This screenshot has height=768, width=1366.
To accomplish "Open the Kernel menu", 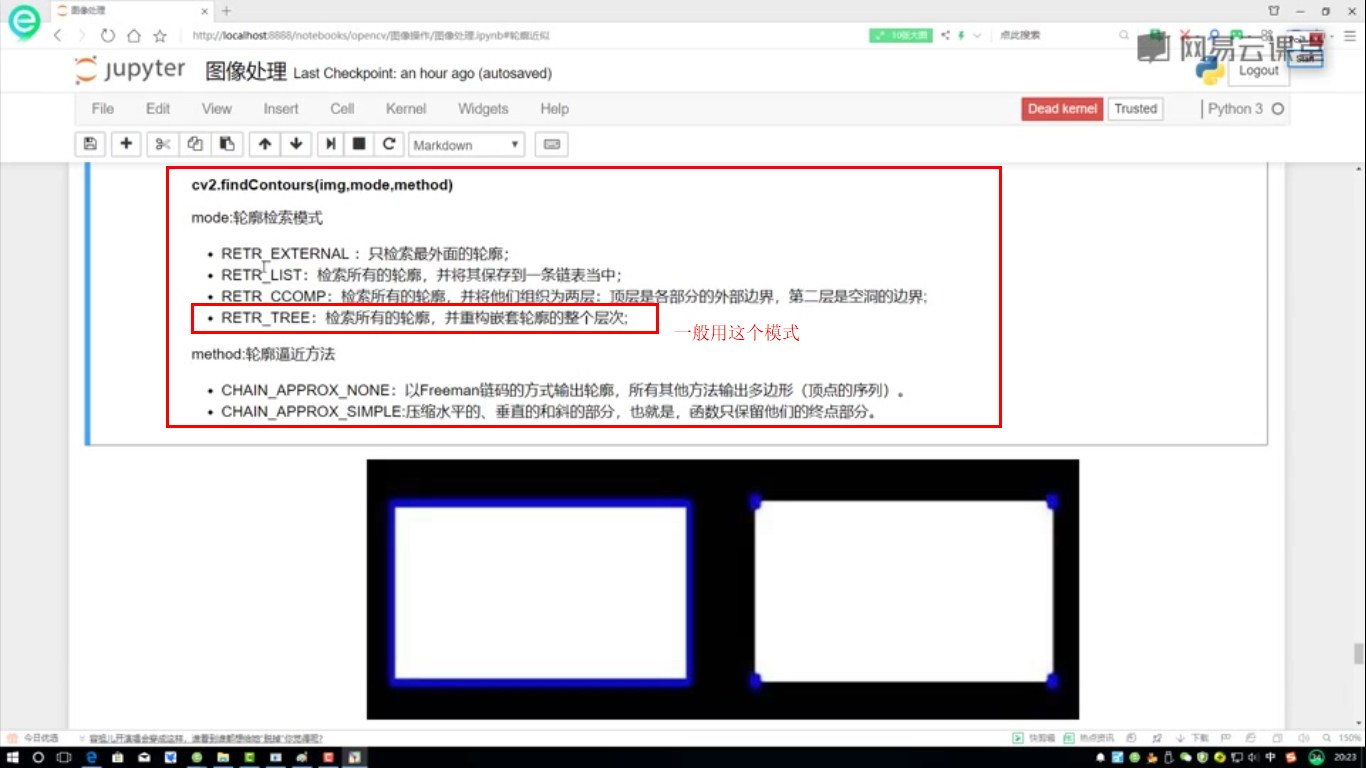I will (x=406, y=108).
